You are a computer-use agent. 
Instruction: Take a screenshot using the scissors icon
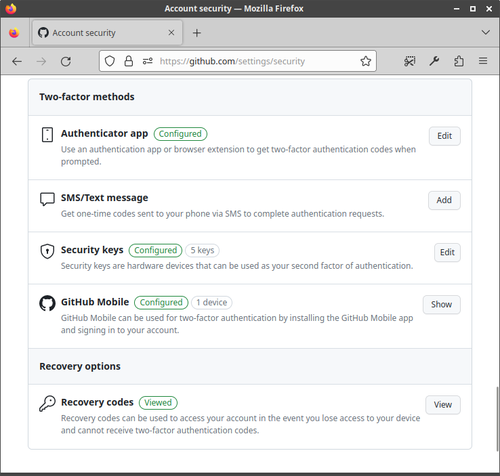410,61
